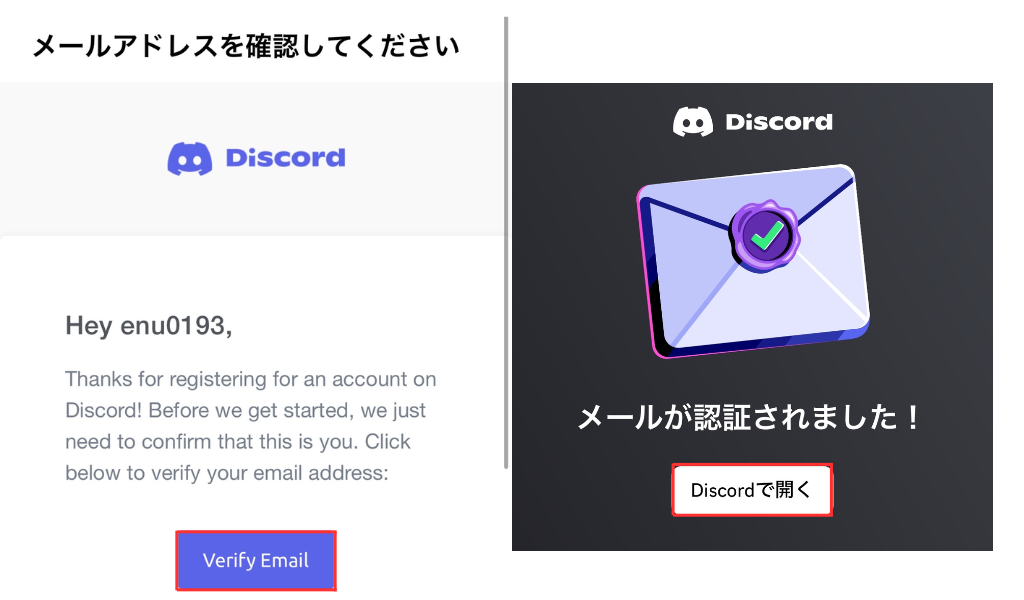Click the green checkmark on the purple seal
This screenshot has width=1024, height=600.
pos(766,236)
